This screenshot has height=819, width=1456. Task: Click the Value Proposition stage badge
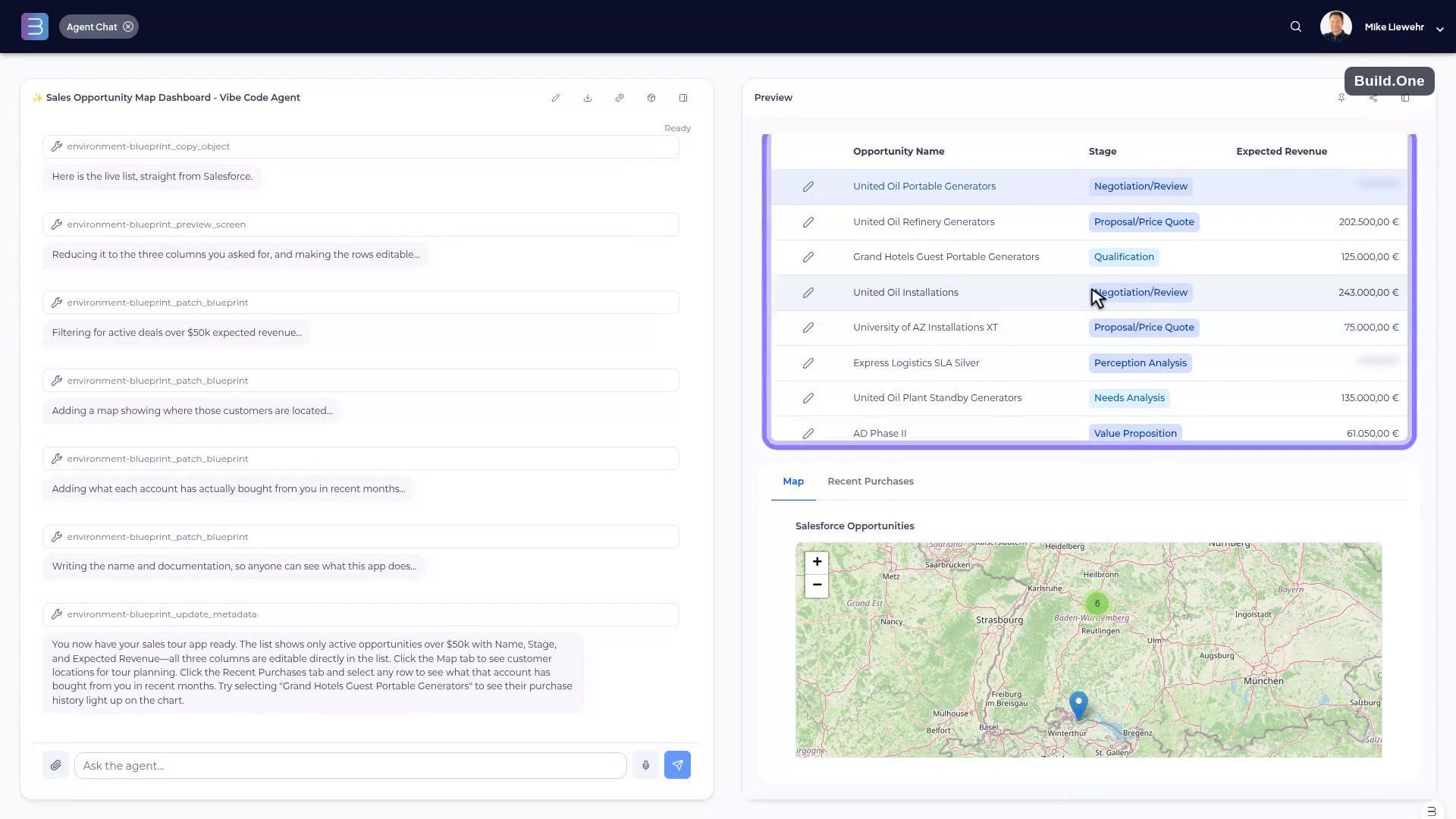(1135, 434)
